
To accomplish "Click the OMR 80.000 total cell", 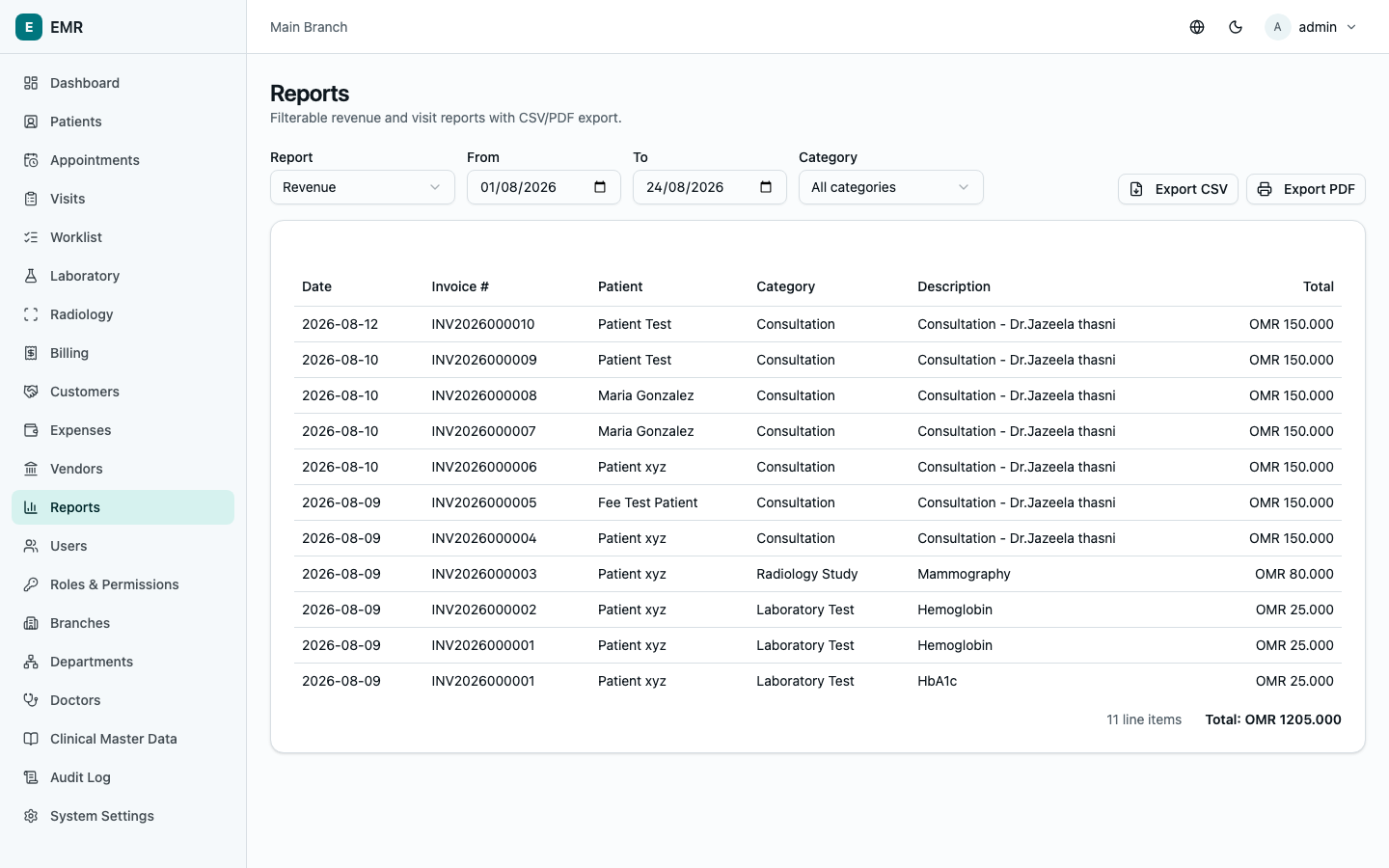I will (1294, 574).
